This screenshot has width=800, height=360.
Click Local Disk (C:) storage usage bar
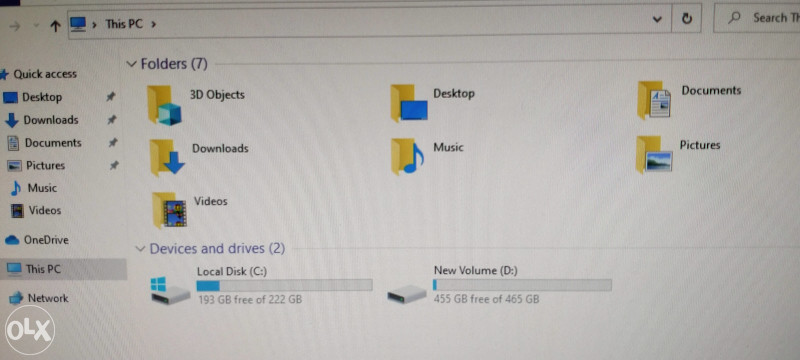tap(284, 285)
